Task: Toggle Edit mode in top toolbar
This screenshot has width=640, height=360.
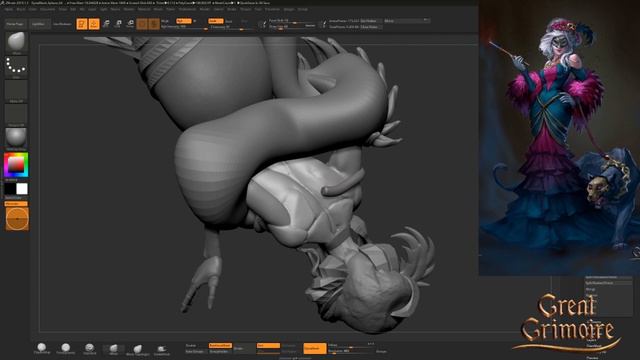Action: click(82, 24)
